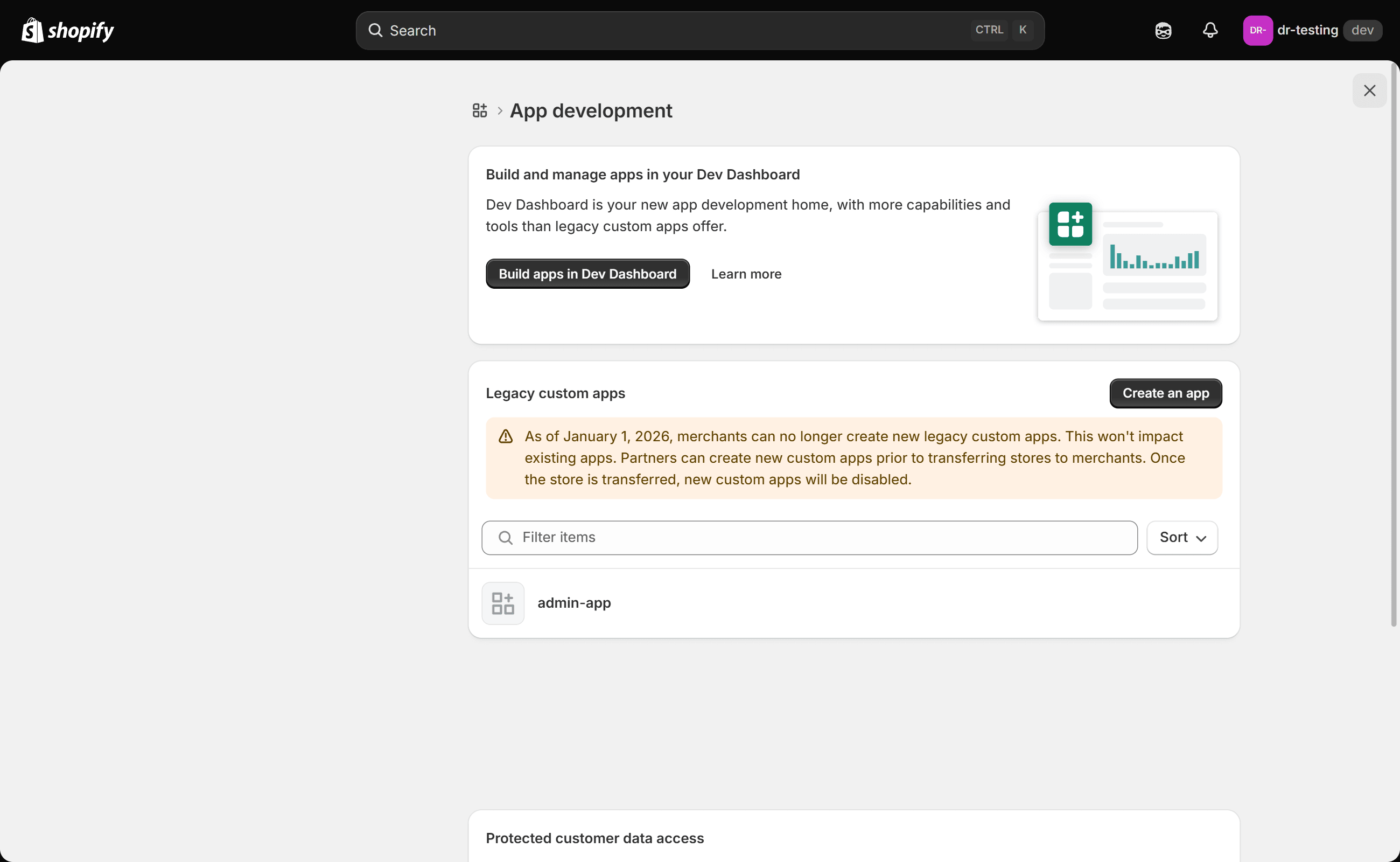The height and width of the screenshot is (862, 1400).
Task: Click the apps breadcrumb icon
Action: [480, 110]
